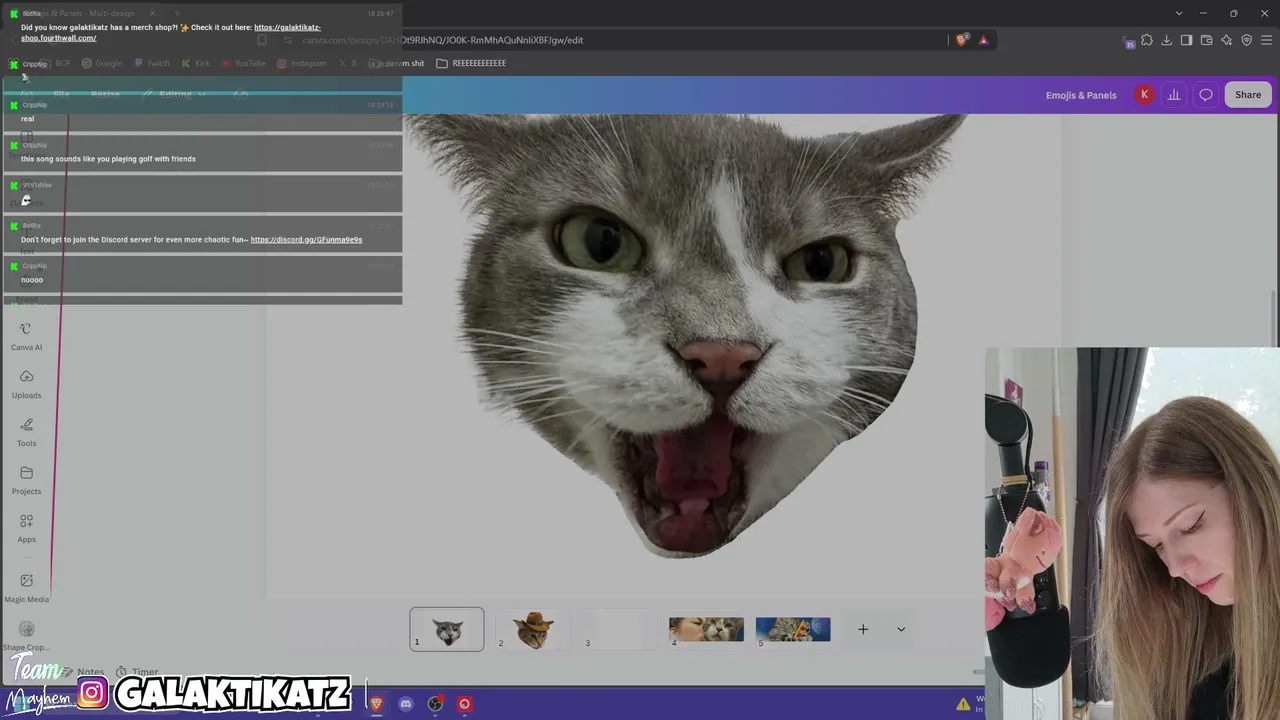Open the Kick bookmark
The width and height of the screenshot is (1280, 720).
point(196,63)
